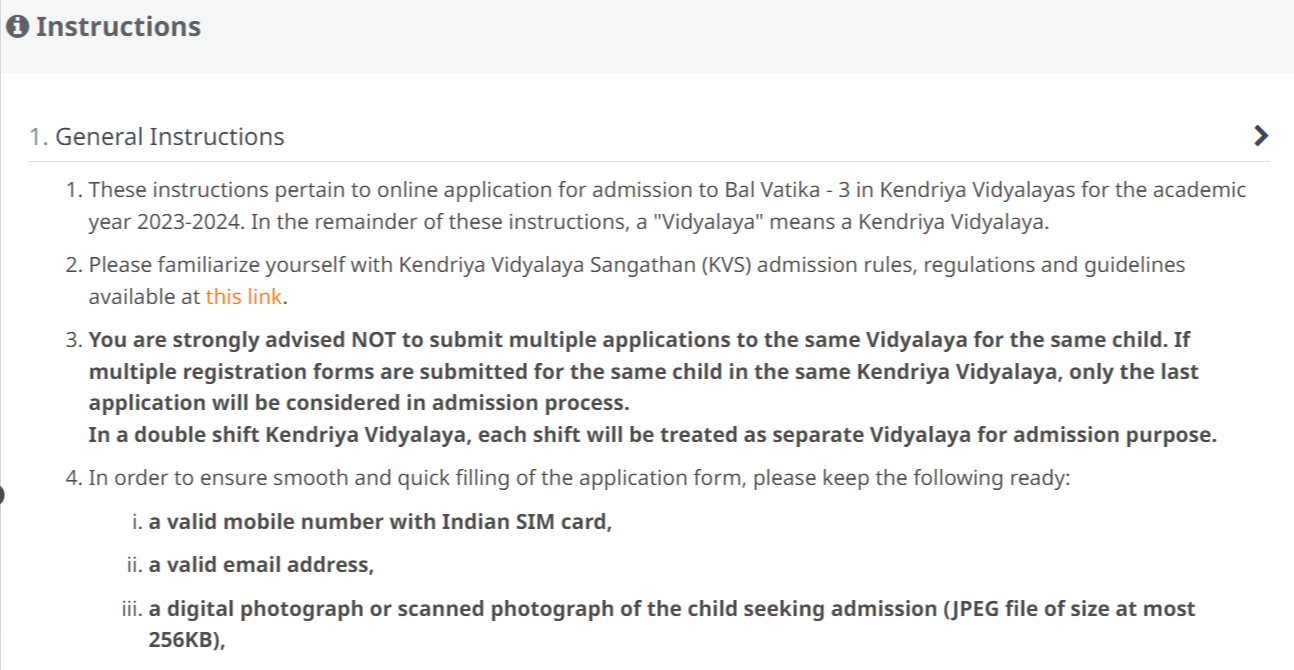Image resolution: width=1294 pixels, height=670 pixels.
Task: Click the double shift Kendriya Vidyalaya line
Action: point(652,436)
